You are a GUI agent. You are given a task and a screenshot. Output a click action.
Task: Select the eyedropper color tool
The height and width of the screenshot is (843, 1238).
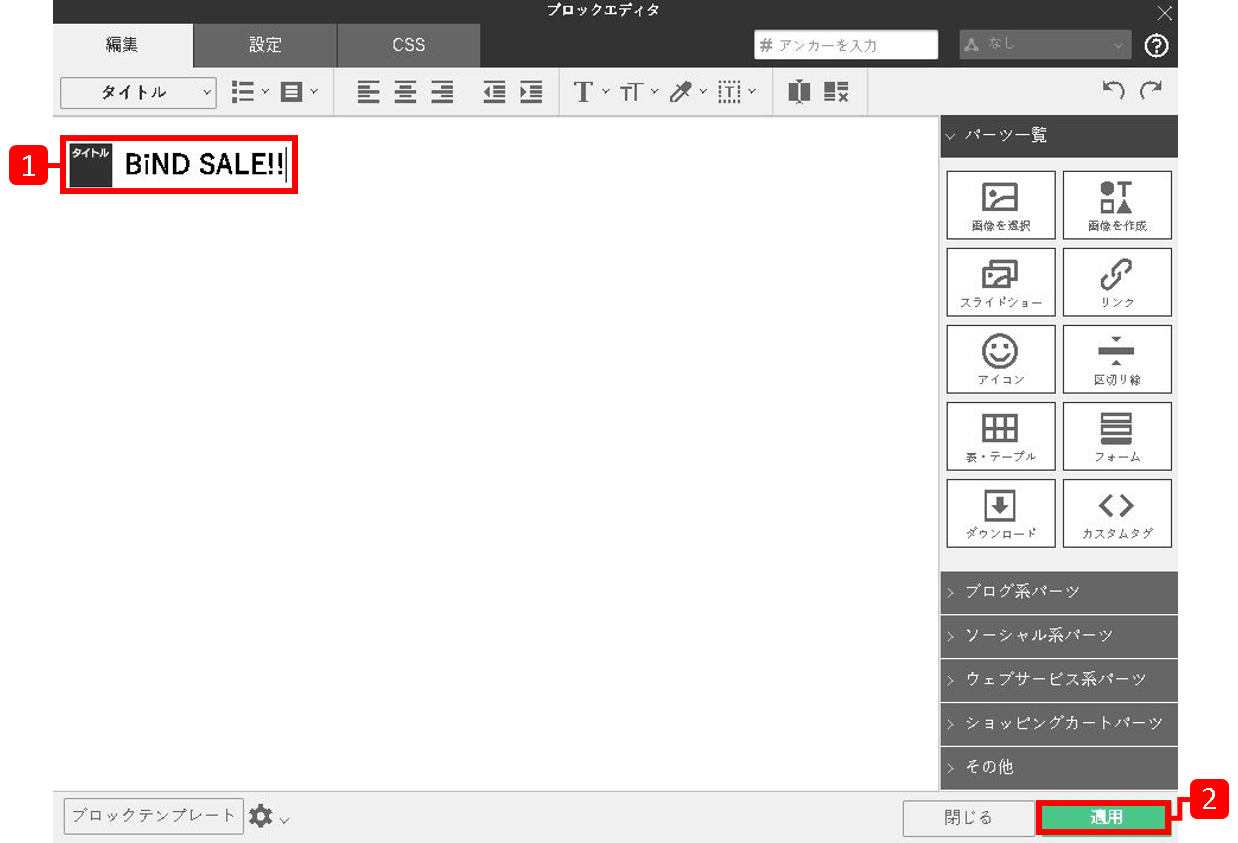(x=681, y=92)
